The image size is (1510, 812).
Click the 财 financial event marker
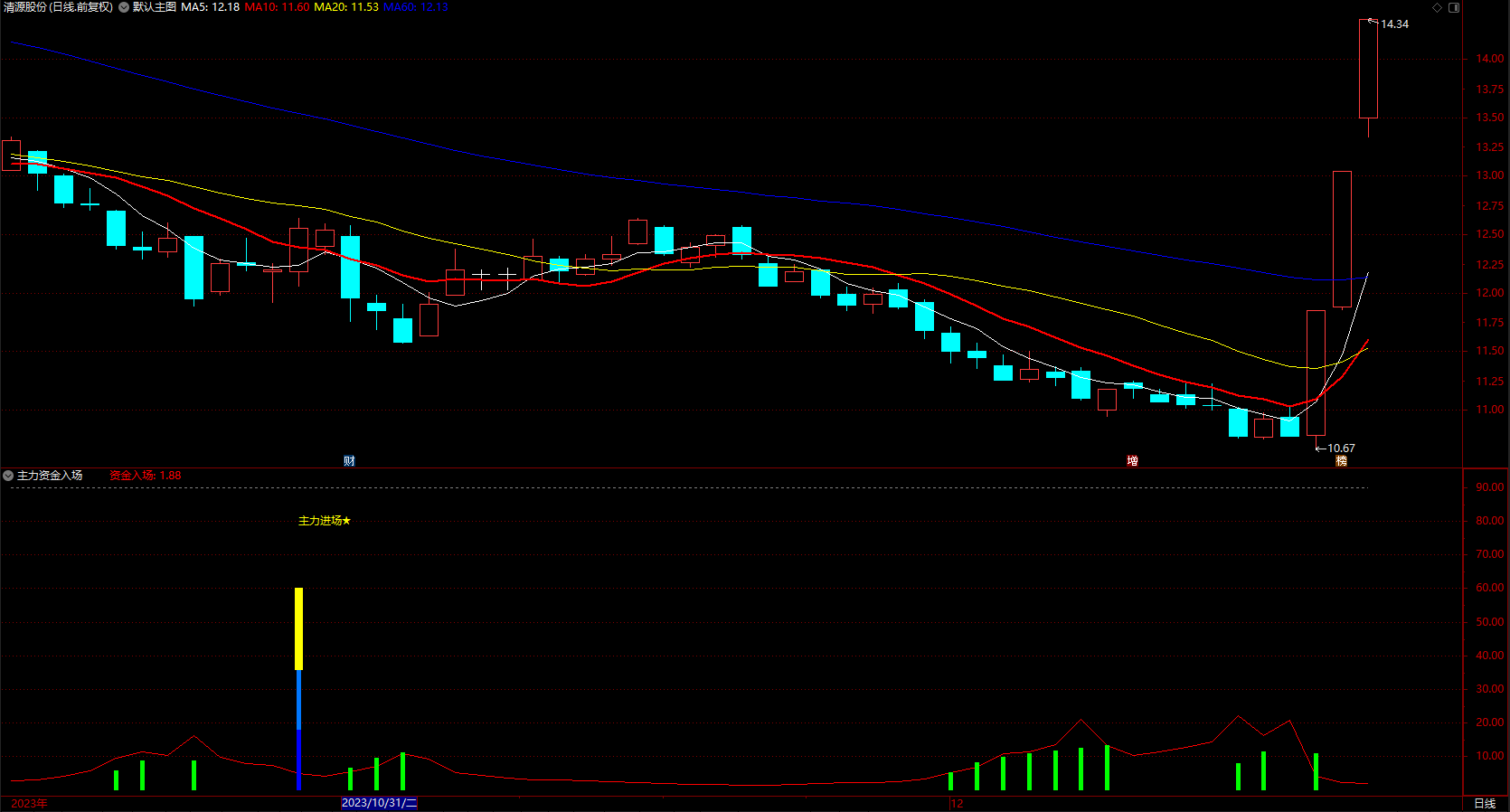click(349, 461)
